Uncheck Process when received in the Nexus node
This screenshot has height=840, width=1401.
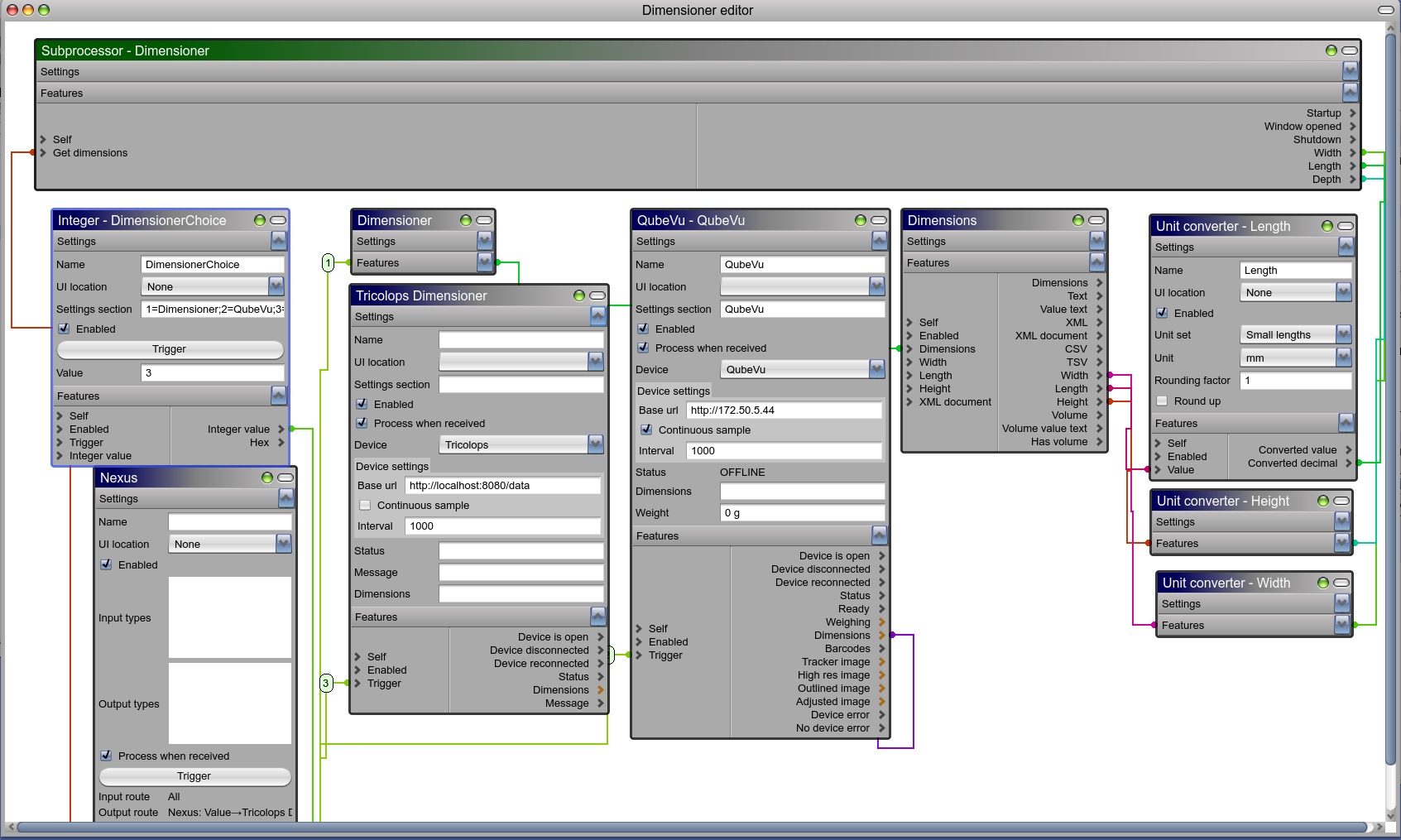[x=106, y=756]
